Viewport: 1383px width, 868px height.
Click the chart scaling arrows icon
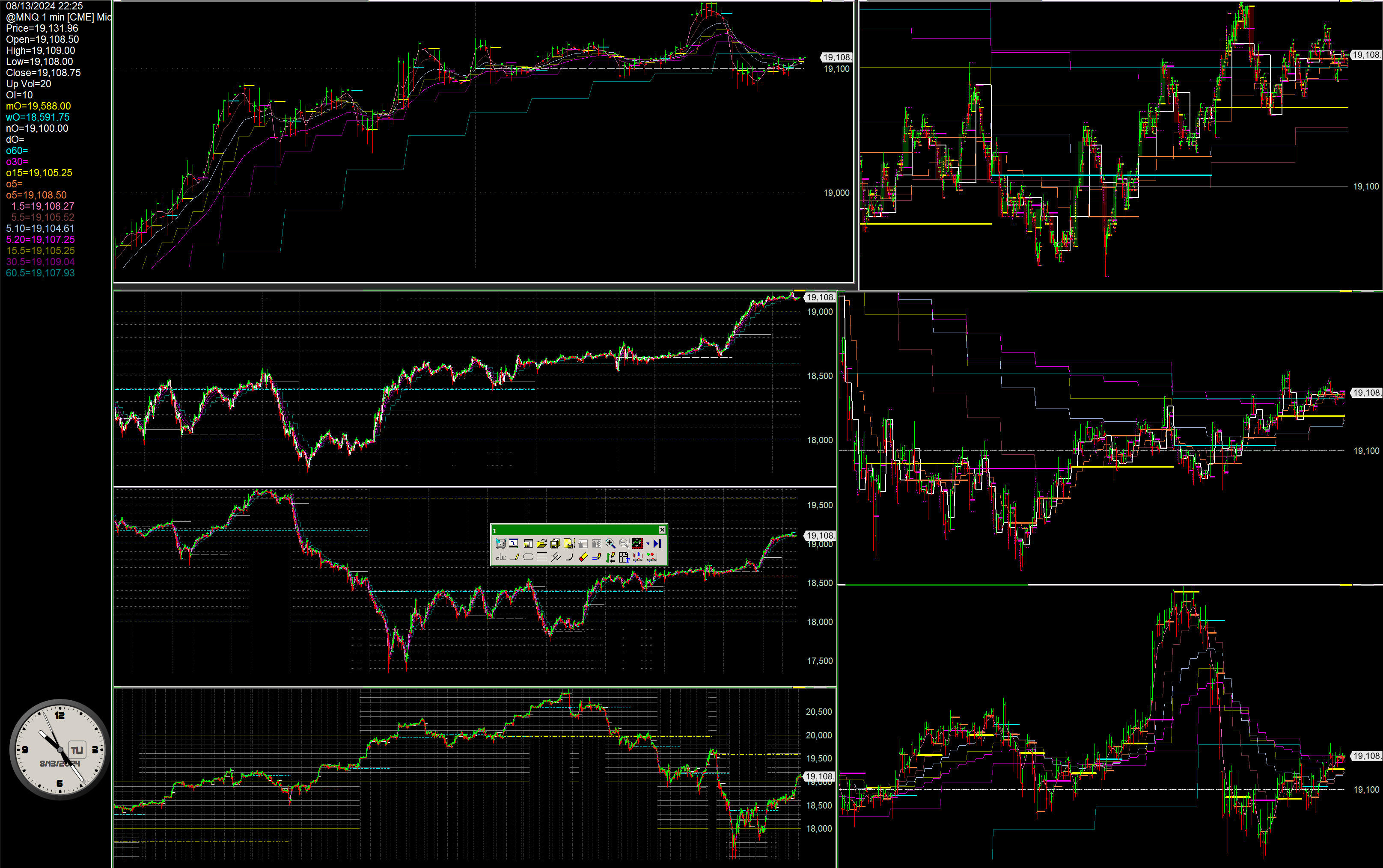point(637,544)
